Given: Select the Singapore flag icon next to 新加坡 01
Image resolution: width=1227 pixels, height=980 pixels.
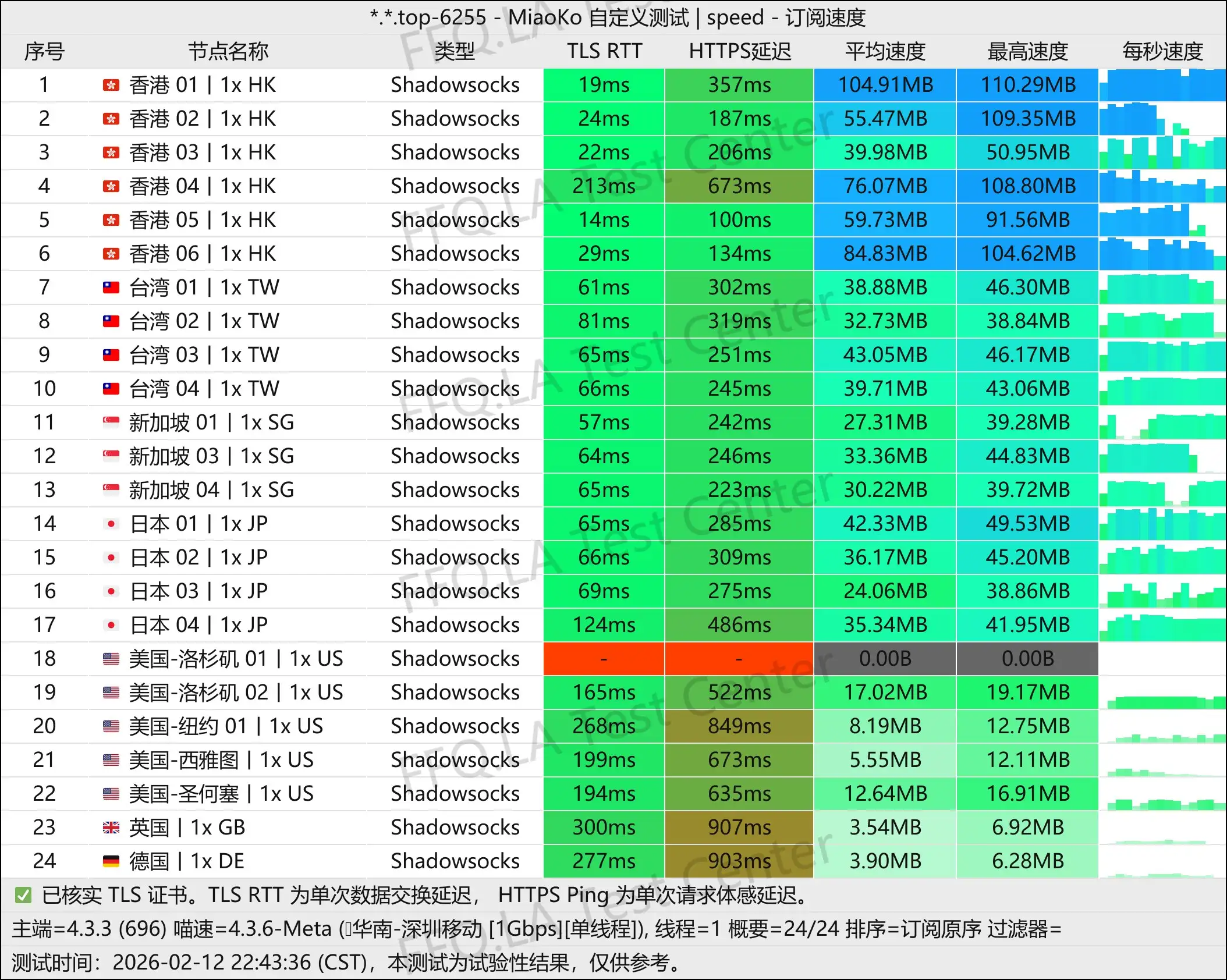Looking at the screenshot, I should (x=111, y=422).
